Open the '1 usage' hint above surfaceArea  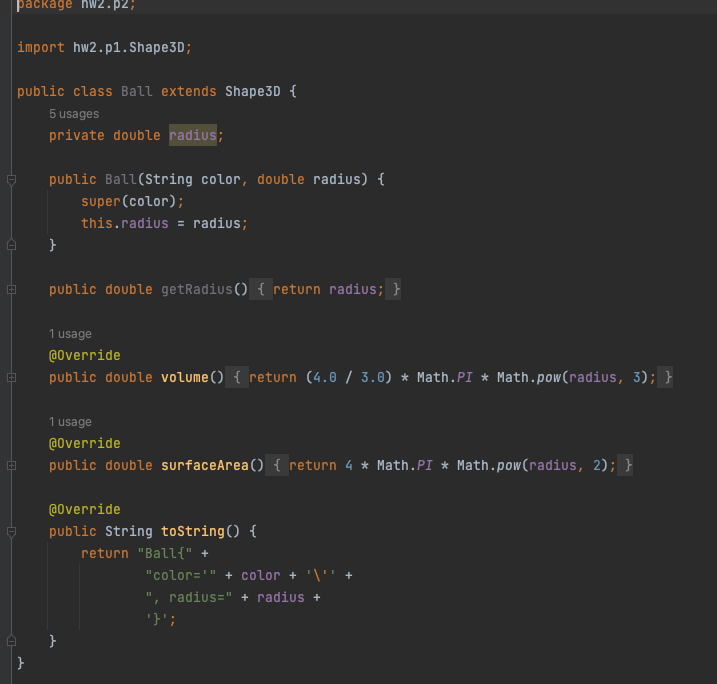tap(70, 422)
